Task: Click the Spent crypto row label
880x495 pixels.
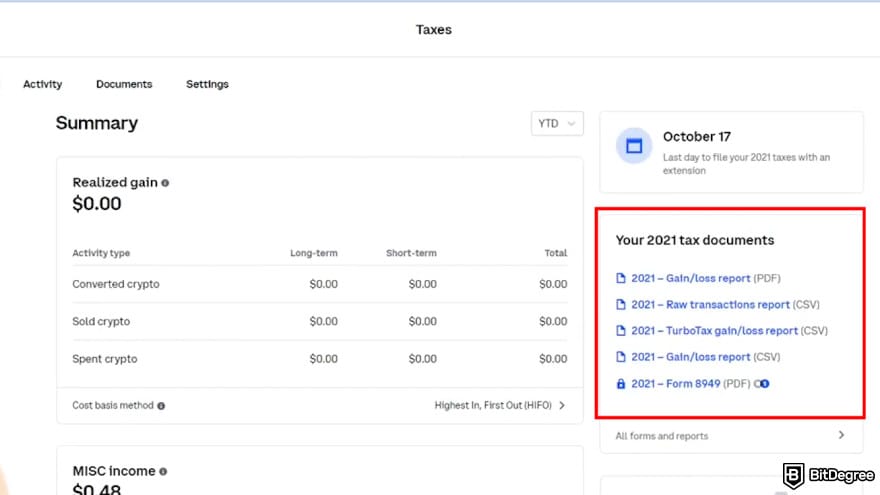Action: [x=104, y=359]
